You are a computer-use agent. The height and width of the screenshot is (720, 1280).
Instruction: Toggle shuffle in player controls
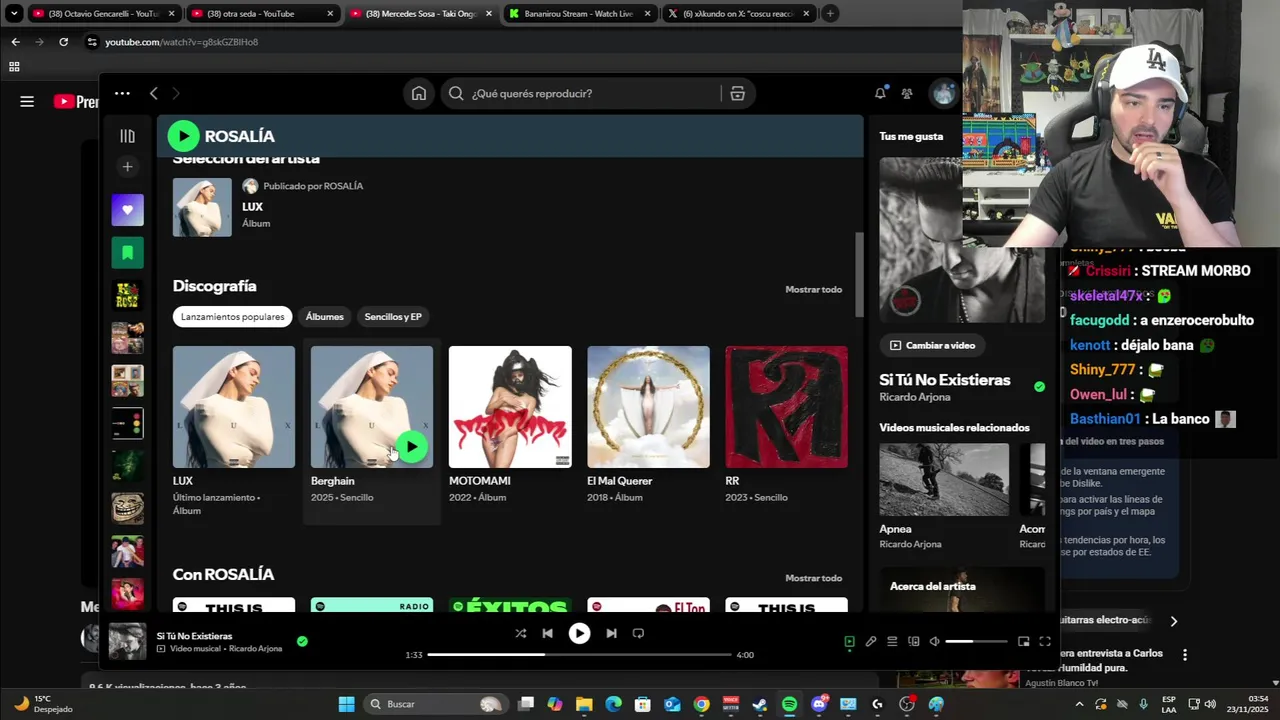click(x=520, y=633)
